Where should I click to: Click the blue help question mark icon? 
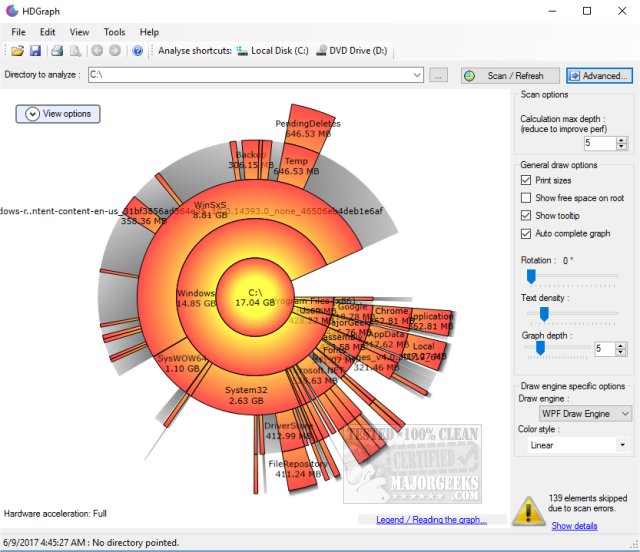point(138,51)
